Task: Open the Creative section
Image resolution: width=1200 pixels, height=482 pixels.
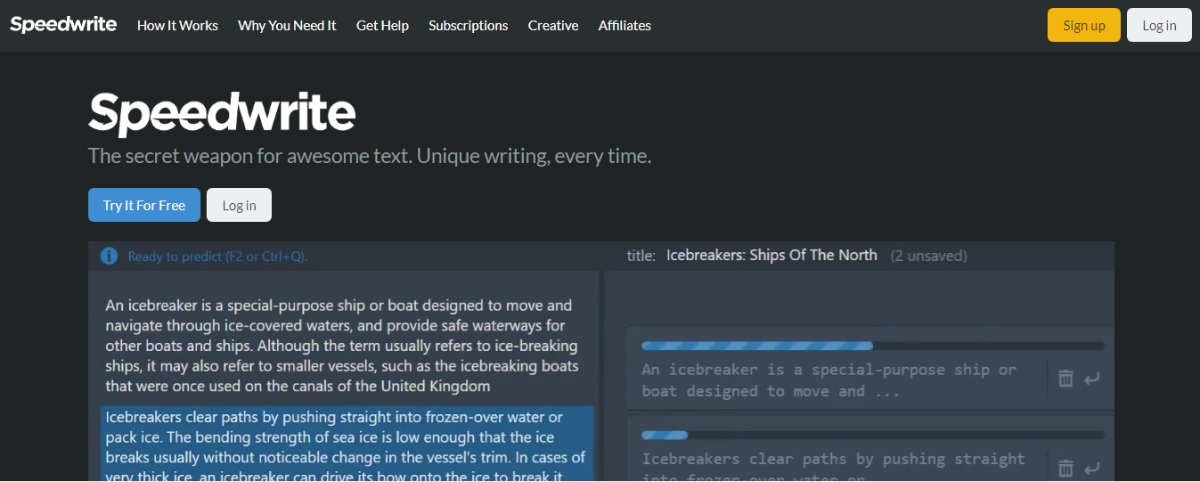Action: click(x=553, y=25)
